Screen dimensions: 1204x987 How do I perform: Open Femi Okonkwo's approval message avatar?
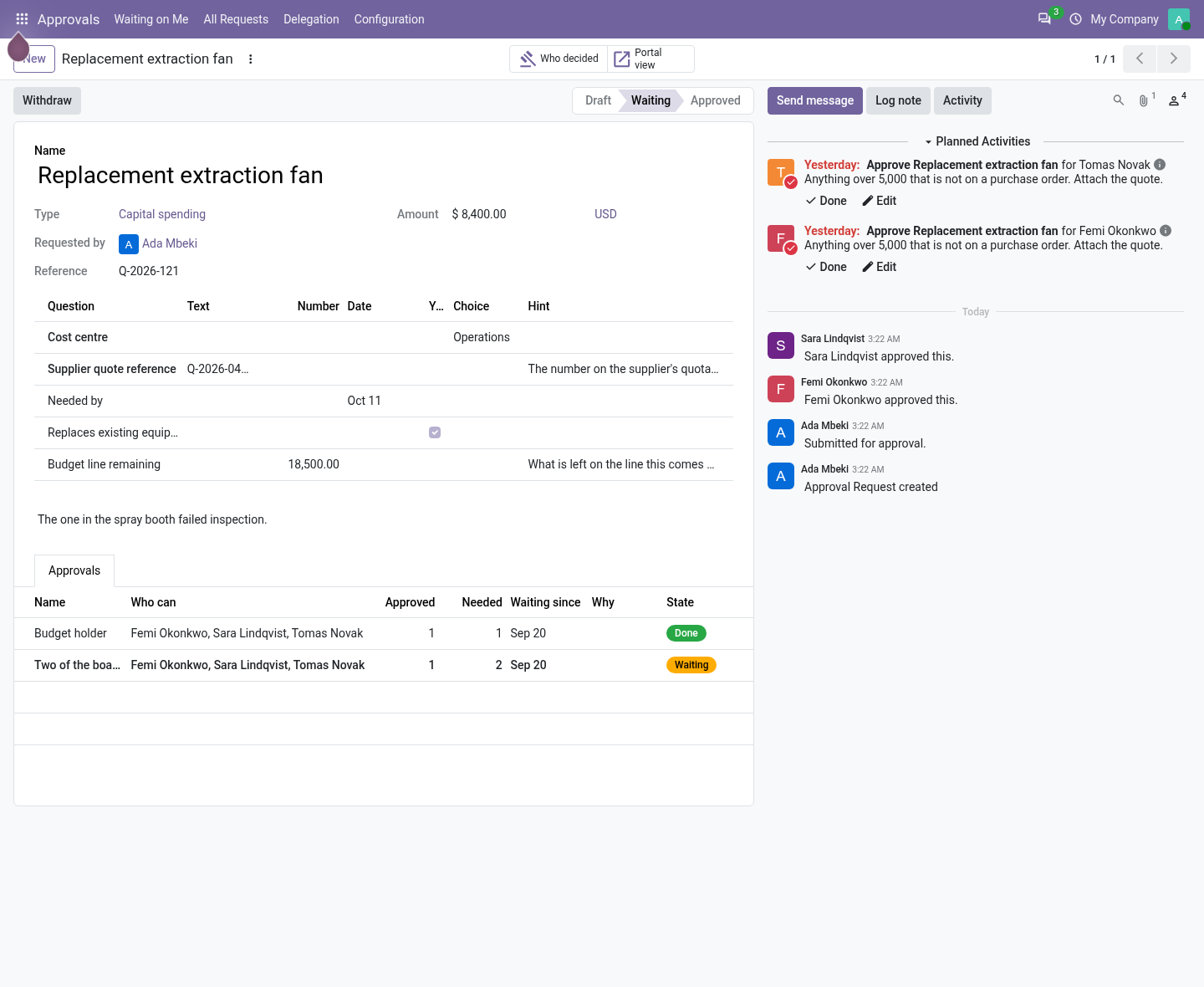coord(781,389)
